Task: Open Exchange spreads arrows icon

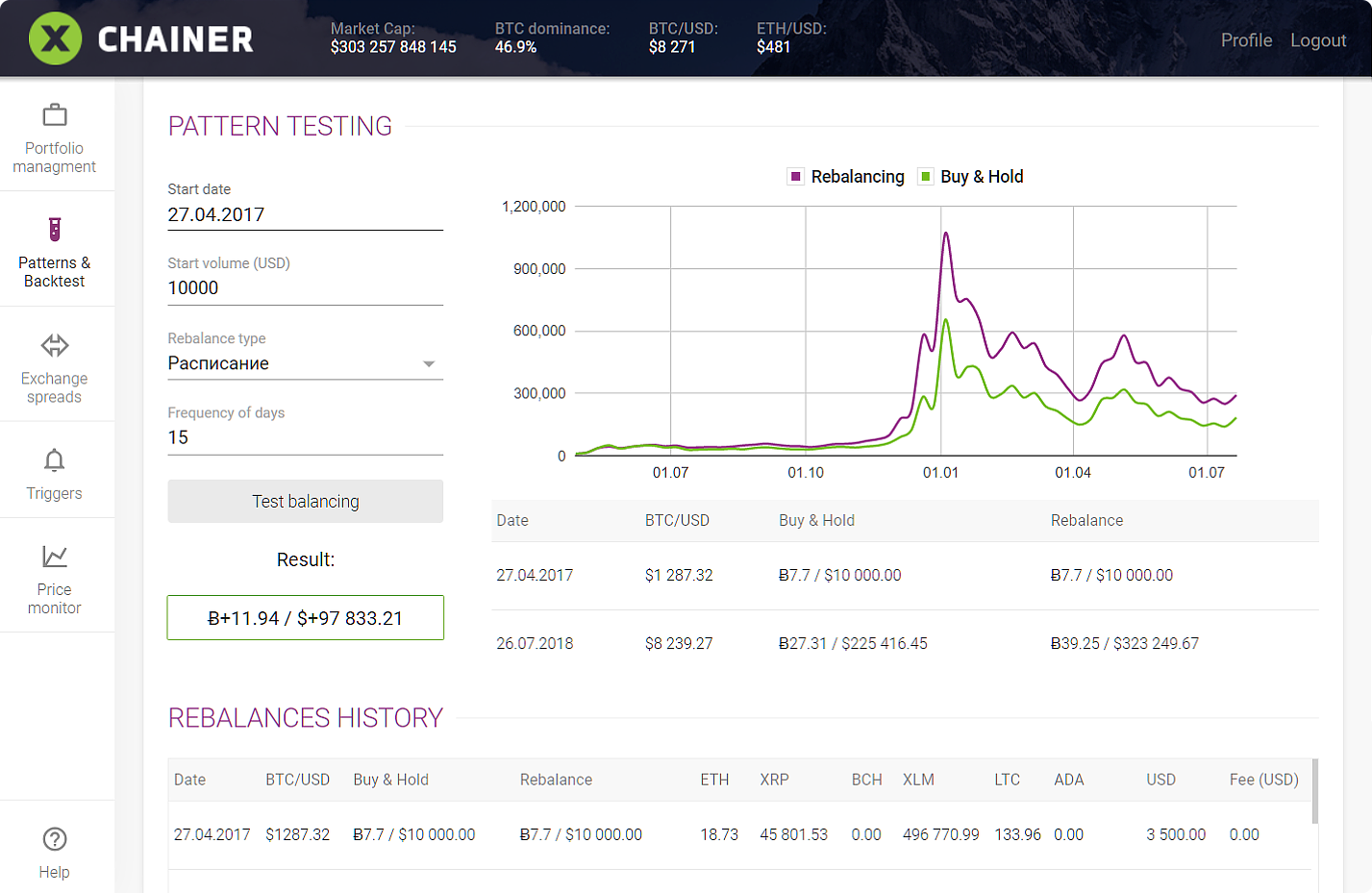Action: (x=55, y=345)
